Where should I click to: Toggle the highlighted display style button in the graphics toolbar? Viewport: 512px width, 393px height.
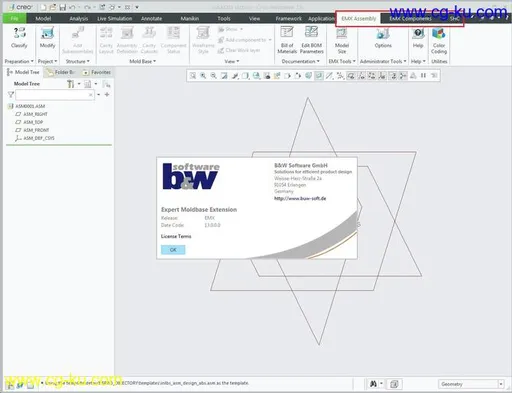(x=319, y=76)
